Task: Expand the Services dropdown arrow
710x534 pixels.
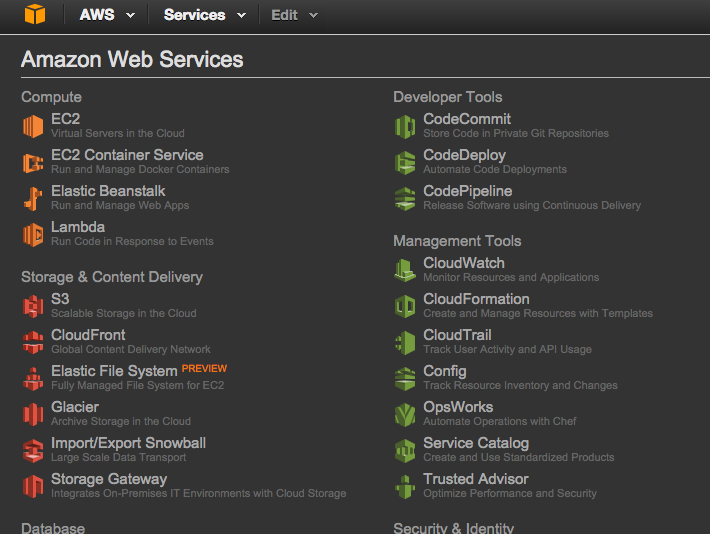Action: tap(241, 15)
